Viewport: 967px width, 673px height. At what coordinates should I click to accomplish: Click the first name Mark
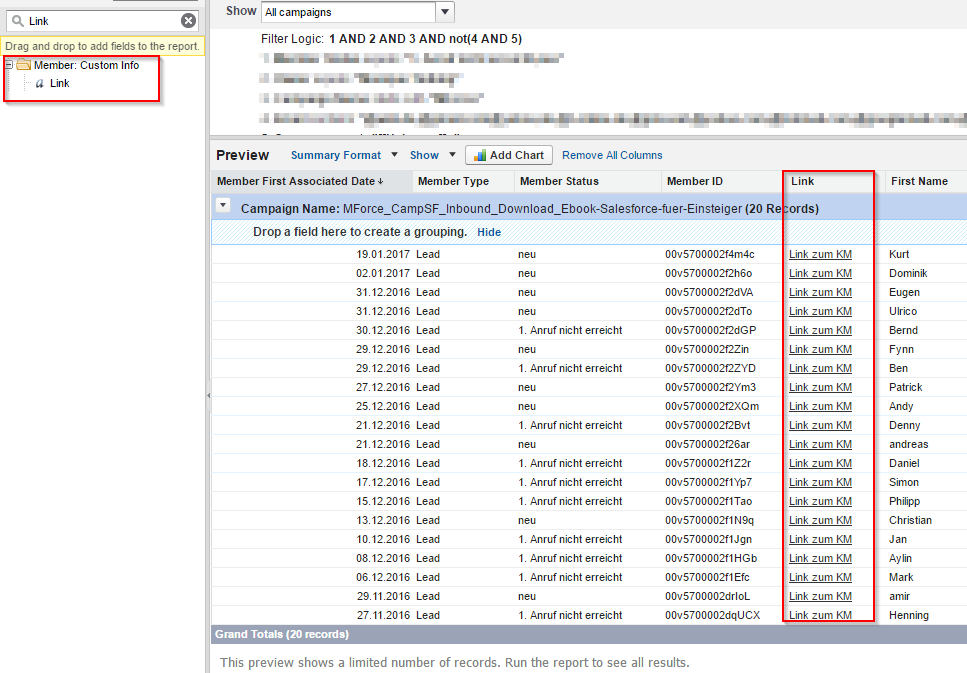pyautogui.click(x=901, y=577)
